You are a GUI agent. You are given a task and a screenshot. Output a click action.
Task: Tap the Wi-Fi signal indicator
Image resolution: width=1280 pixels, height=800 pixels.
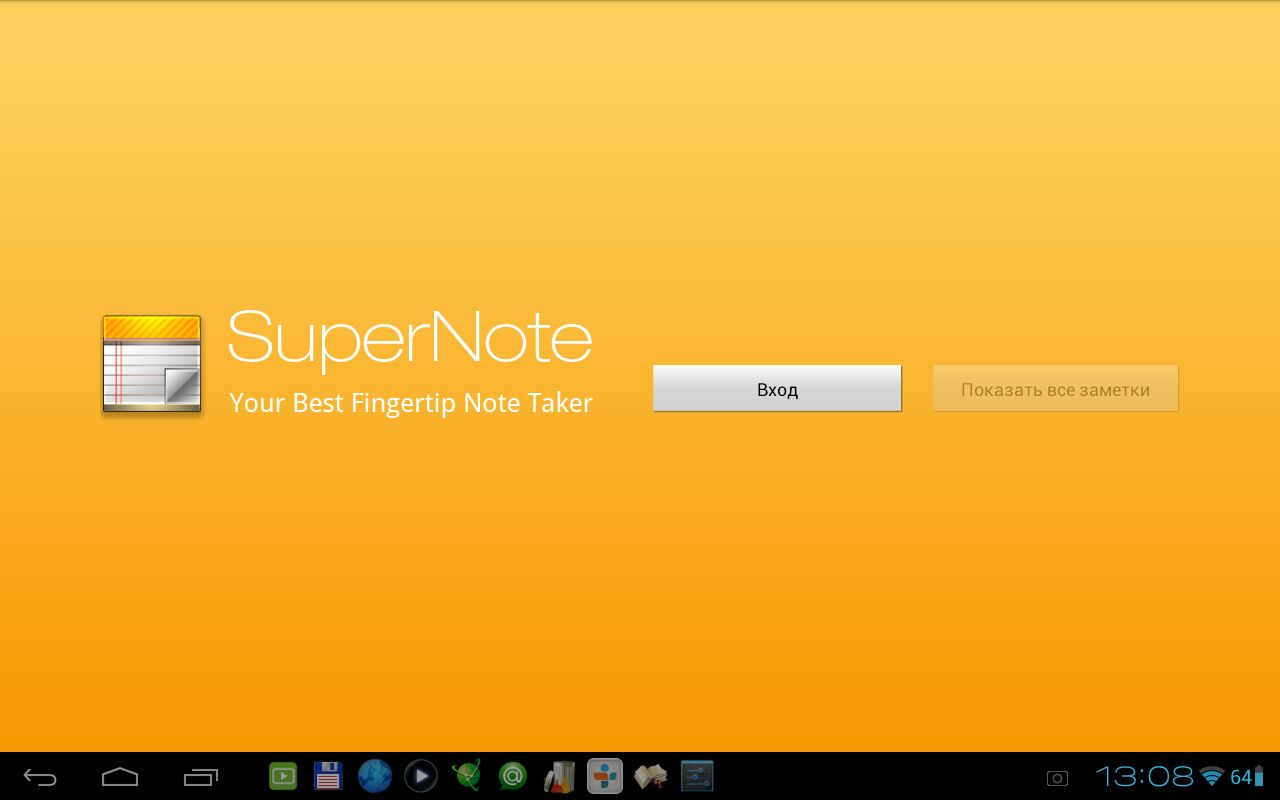(1212, 777)
